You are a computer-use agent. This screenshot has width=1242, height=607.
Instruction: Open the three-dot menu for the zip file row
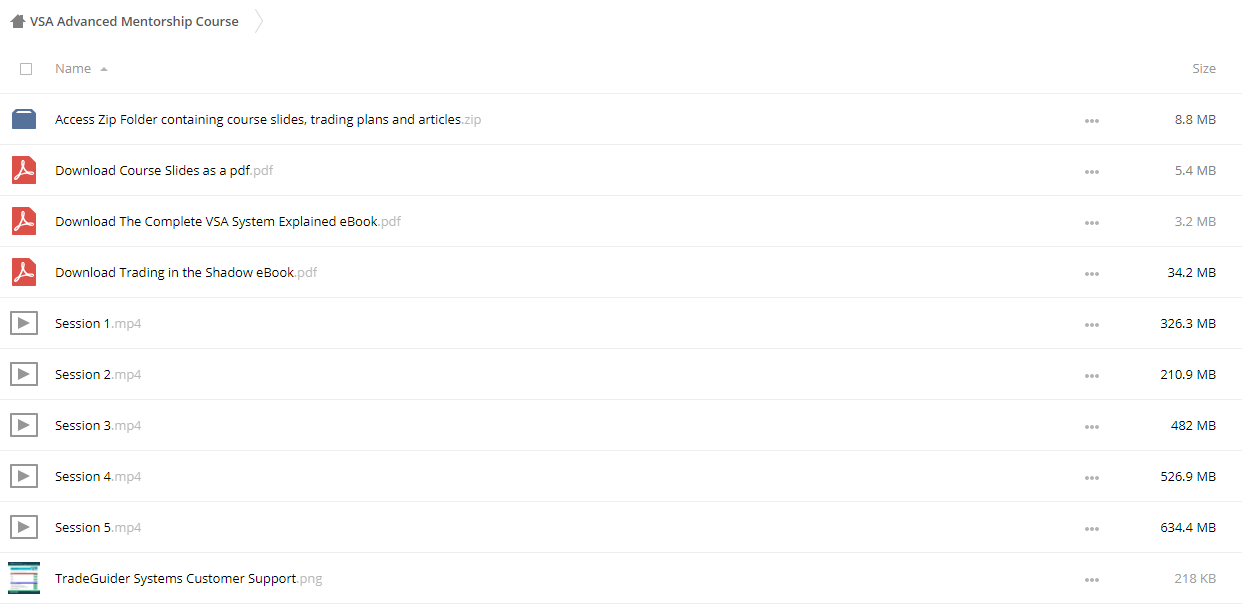(1091, 121)
